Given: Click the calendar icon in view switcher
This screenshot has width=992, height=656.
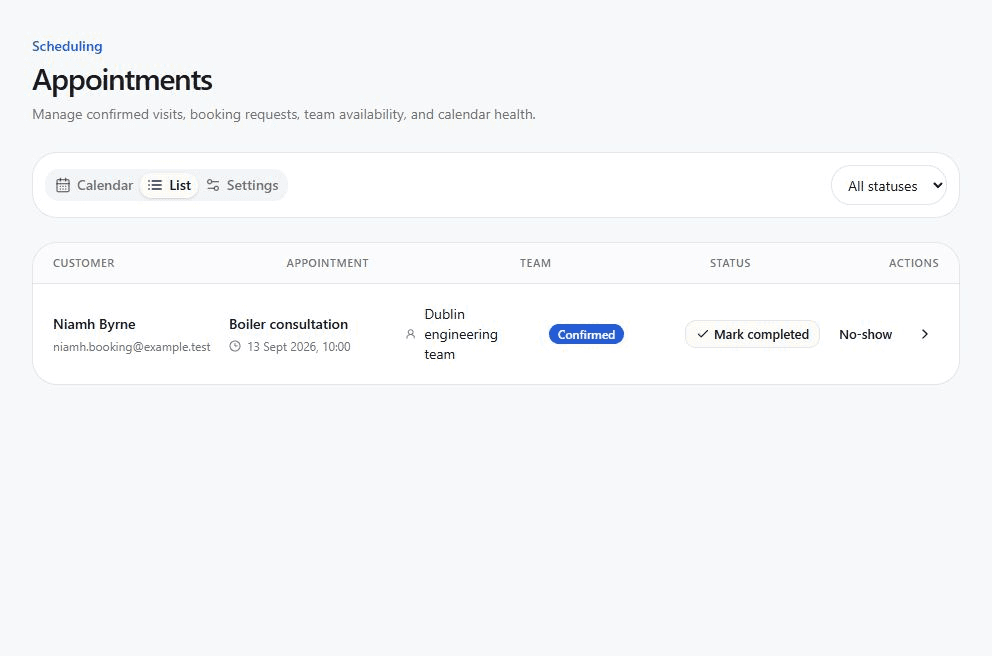Looking at the screenshot, I should point(63,185).
